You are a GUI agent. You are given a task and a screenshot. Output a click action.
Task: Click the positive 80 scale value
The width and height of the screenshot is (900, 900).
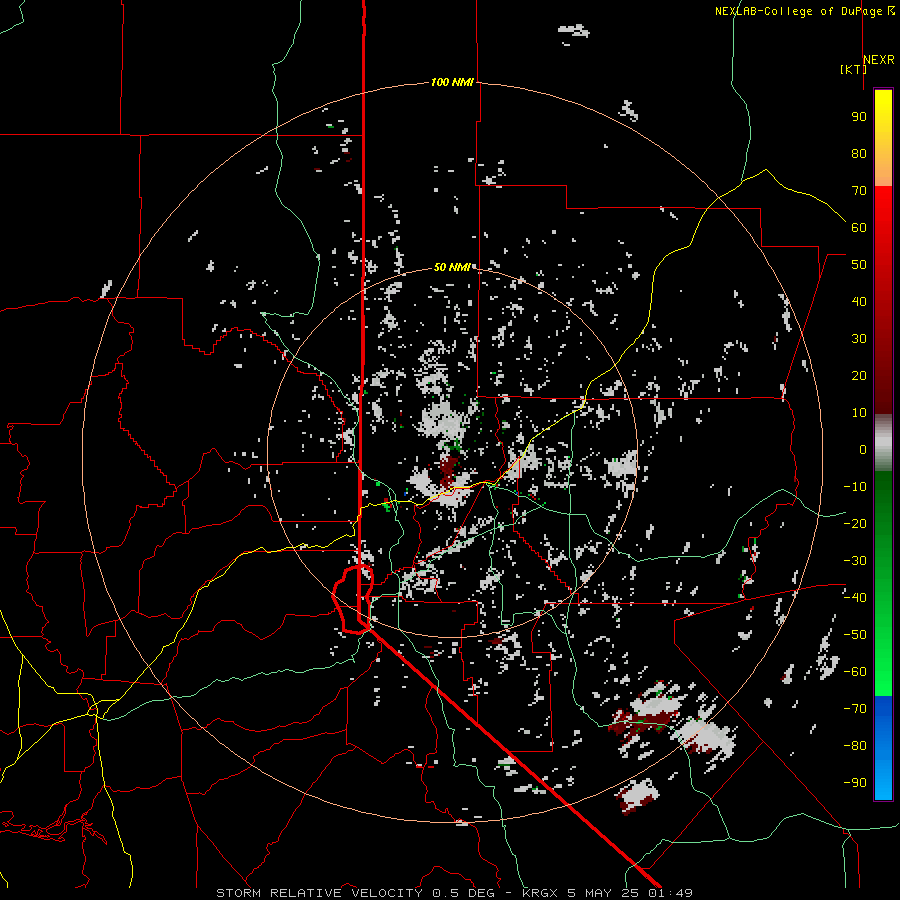pyautogui.click(x=859, y=154)
